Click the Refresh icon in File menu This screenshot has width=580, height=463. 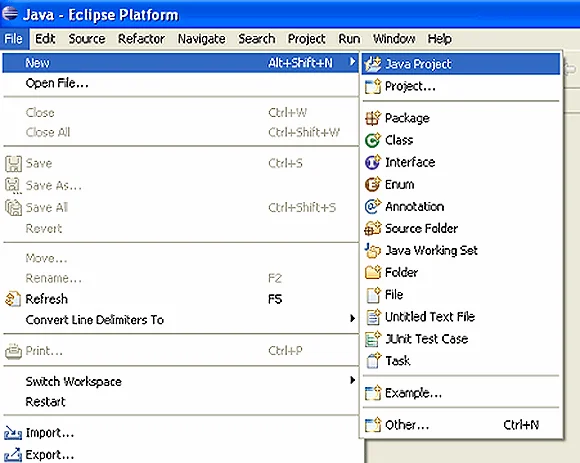[x=13, y=299]
